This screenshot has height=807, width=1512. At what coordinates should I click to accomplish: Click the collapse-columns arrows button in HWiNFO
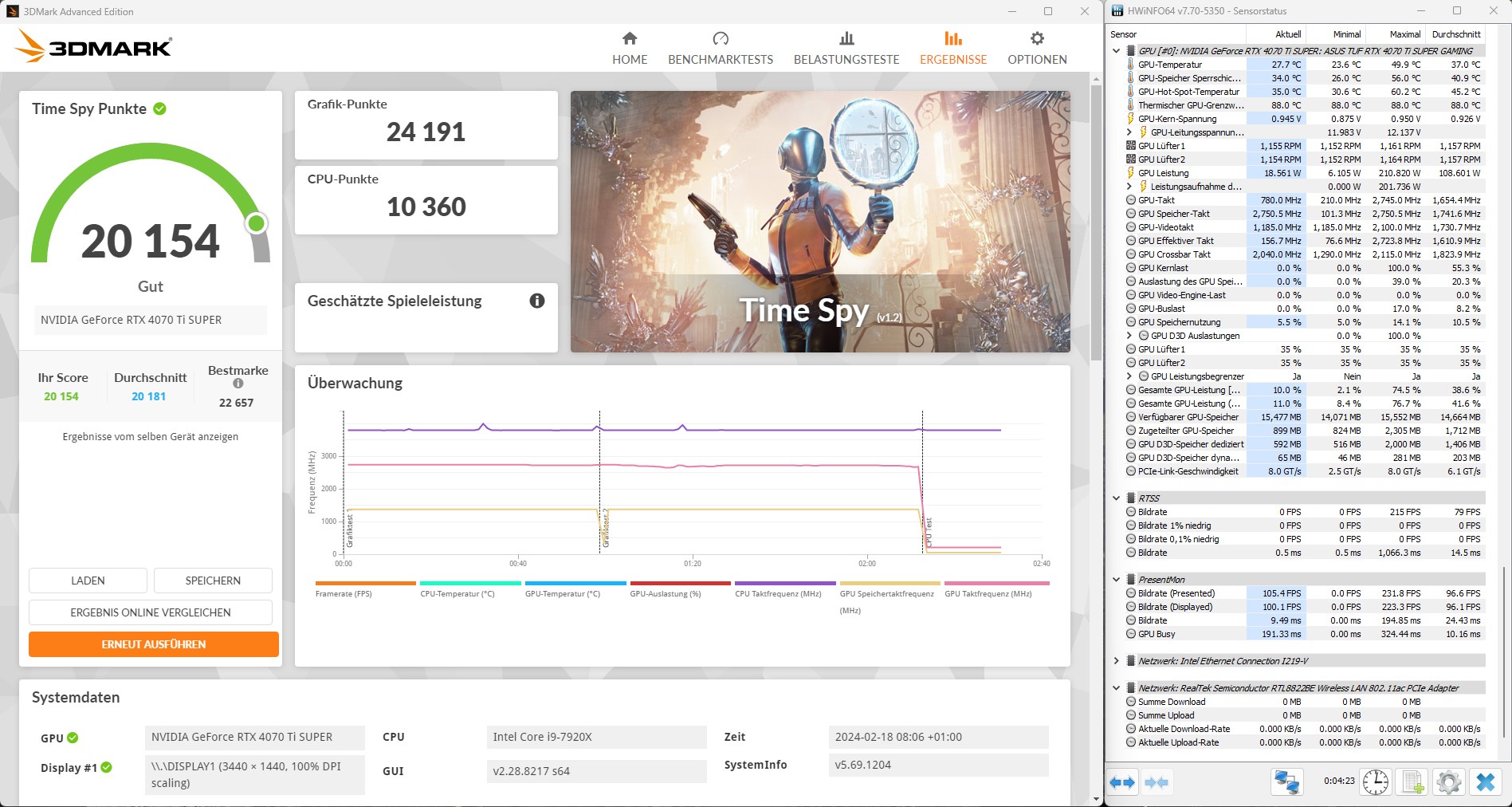(1157, 782)
